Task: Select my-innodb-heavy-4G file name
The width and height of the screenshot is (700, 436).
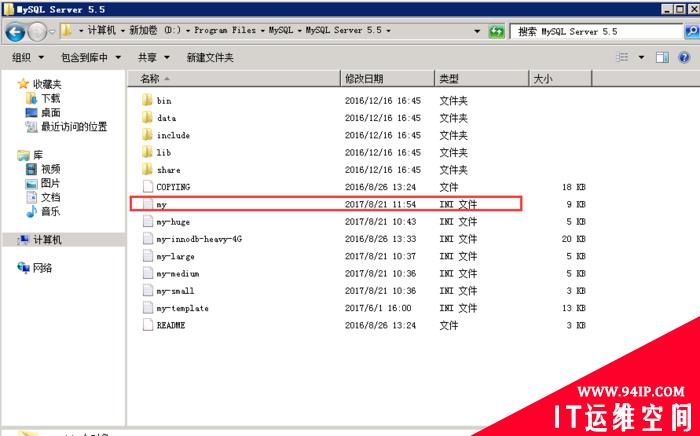Action: pyautogui.click(x=199, y=239)
